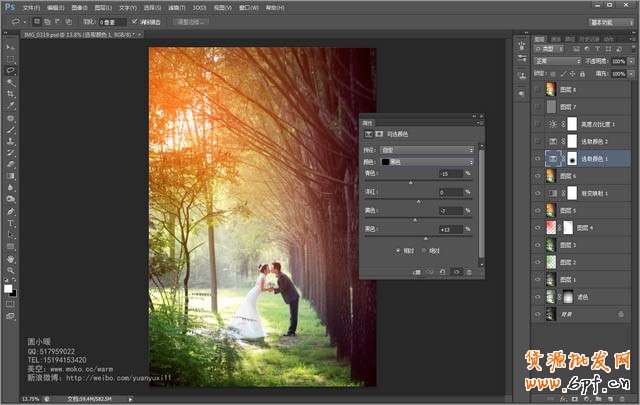Select the Lasso tool in the toolbox
Image resolution: width=640 pixels, height=405 pixels.
tap(10, 71)
